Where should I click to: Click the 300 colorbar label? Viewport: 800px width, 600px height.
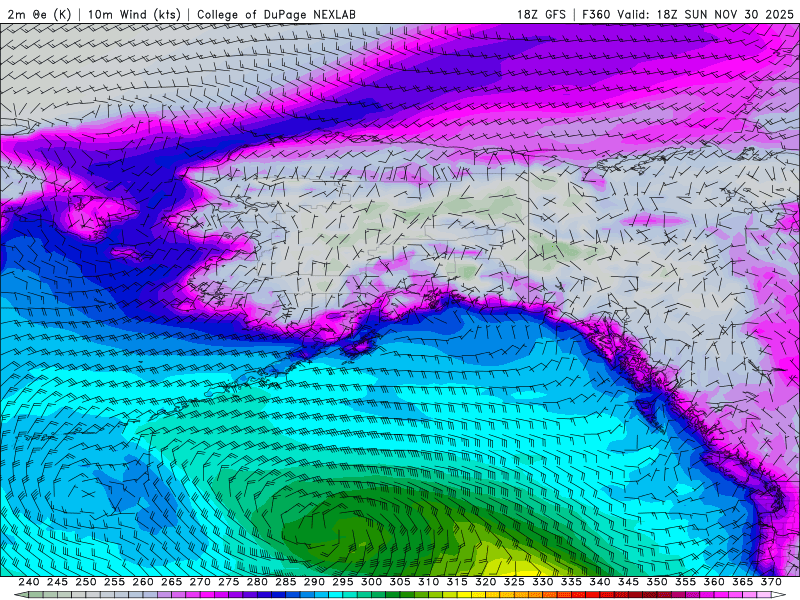pos(371,582)
